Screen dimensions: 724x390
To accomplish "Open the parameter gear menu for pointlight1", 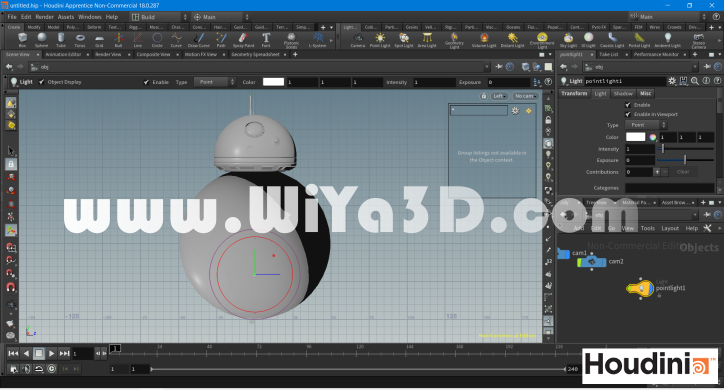I will tap(672, 81).
